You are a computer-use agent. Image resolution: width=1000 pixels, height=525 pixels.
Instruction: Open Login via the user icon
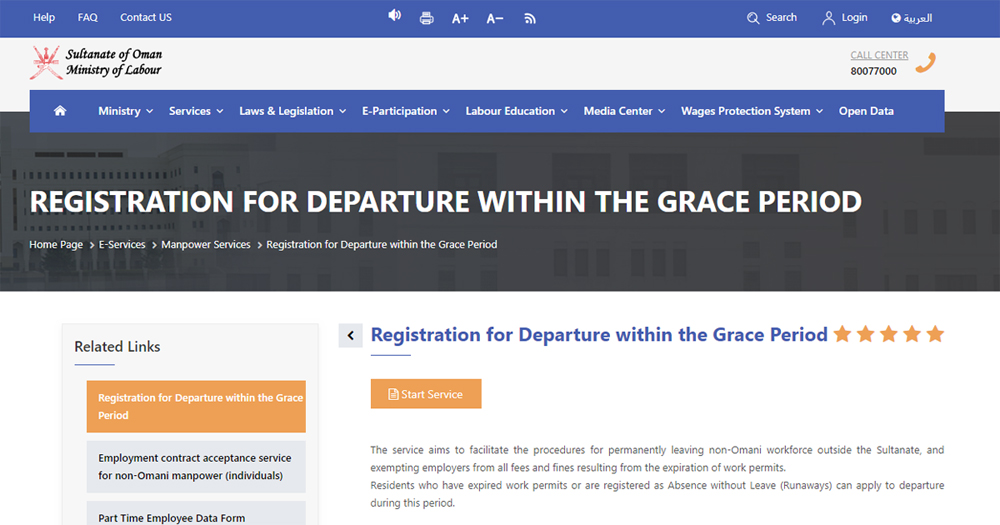coord(828,18)
